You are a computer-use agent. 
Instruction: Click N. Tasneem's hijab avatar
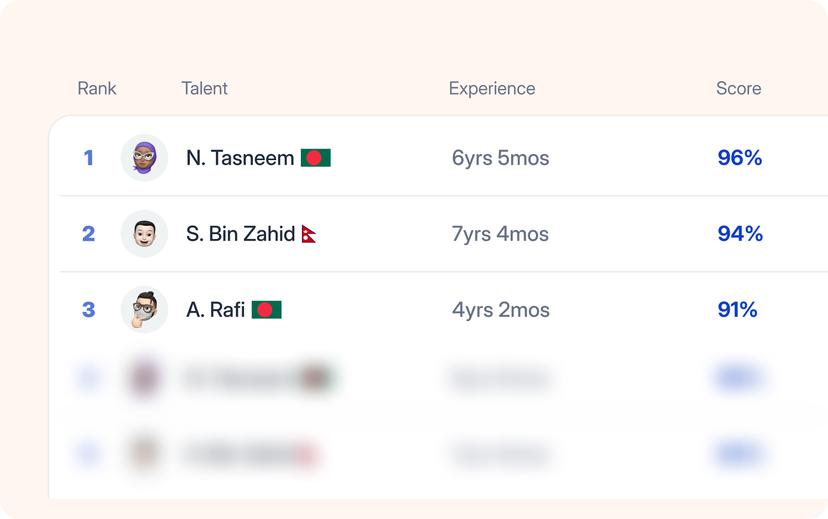click(144, 157)
